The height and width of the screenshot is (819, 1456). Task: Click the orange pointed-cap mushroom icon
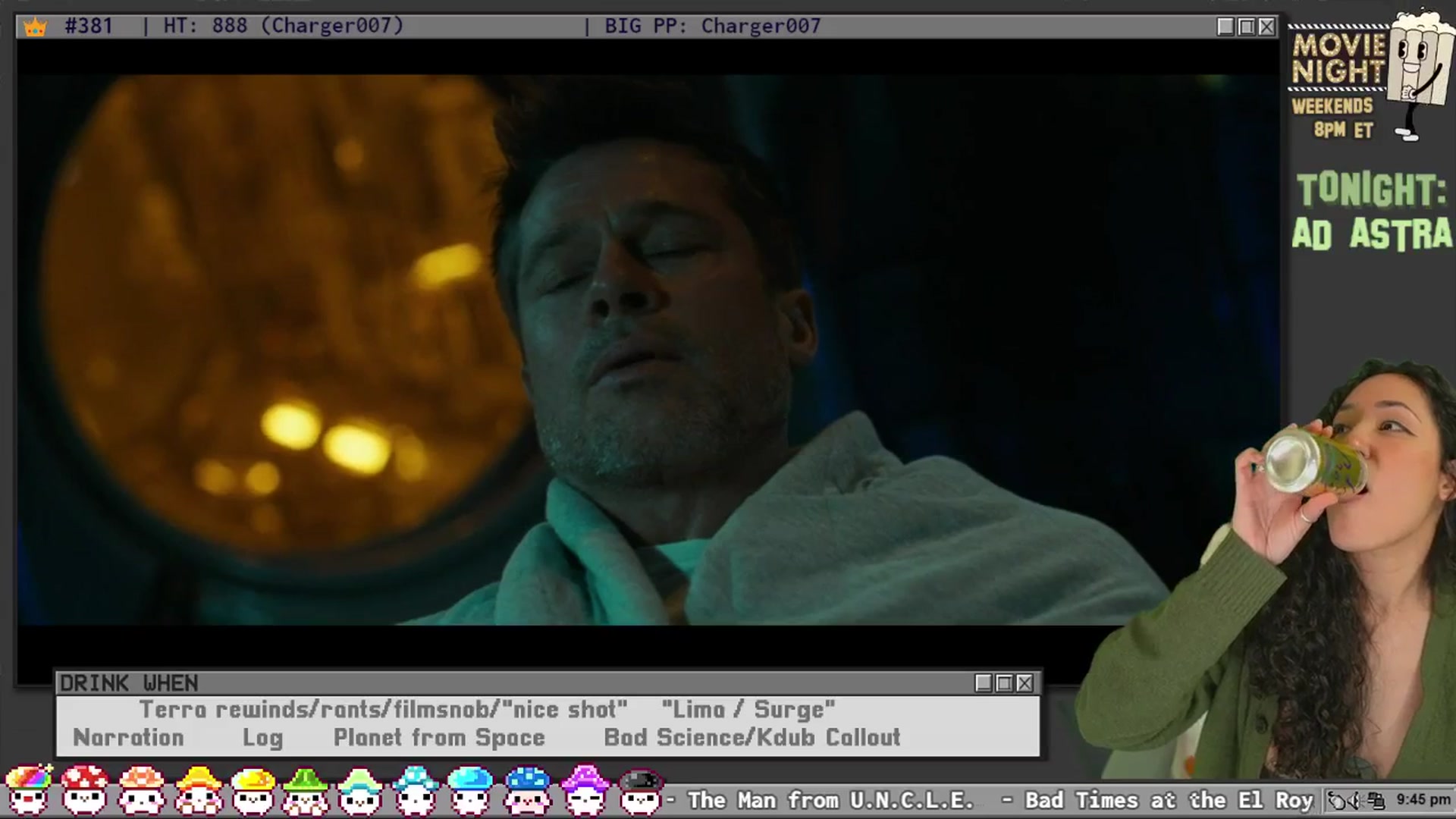(x=198, y=790)
